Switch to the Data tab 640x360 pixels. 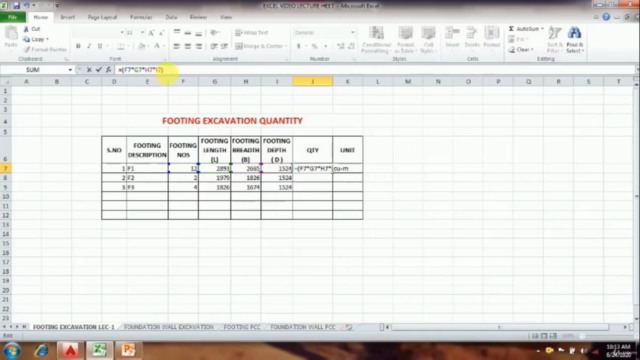coord(171,17)
